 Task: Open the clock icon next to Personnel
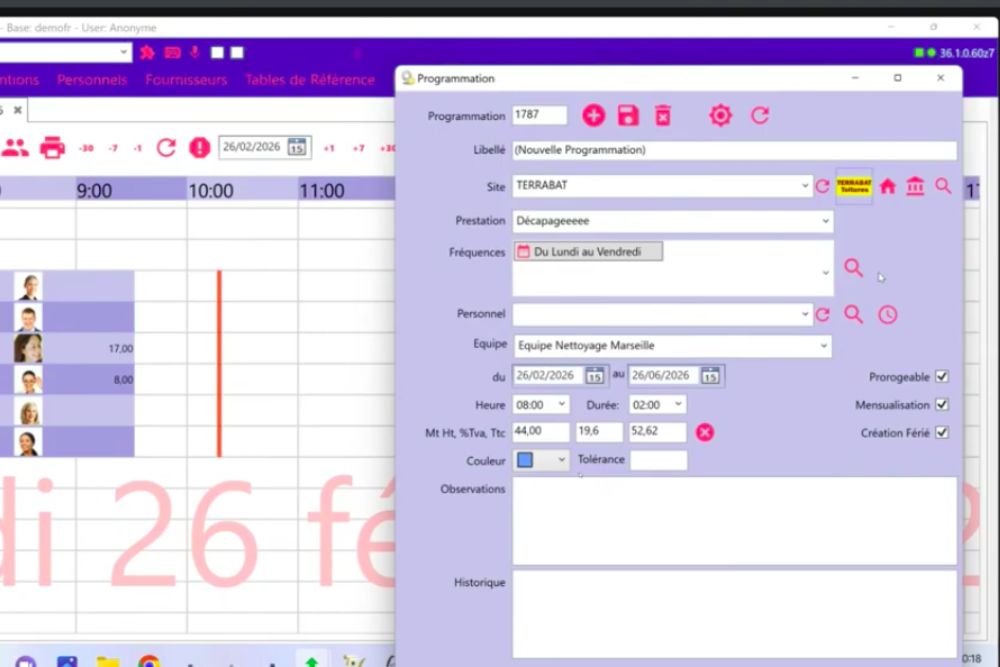(x=888, y=315)
